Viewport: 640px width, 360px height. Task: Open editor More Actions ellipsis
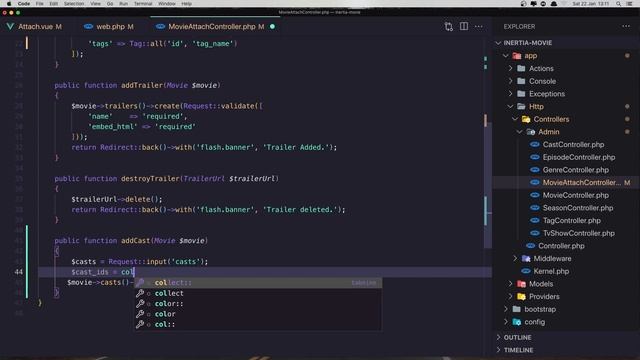click(478, 27)
